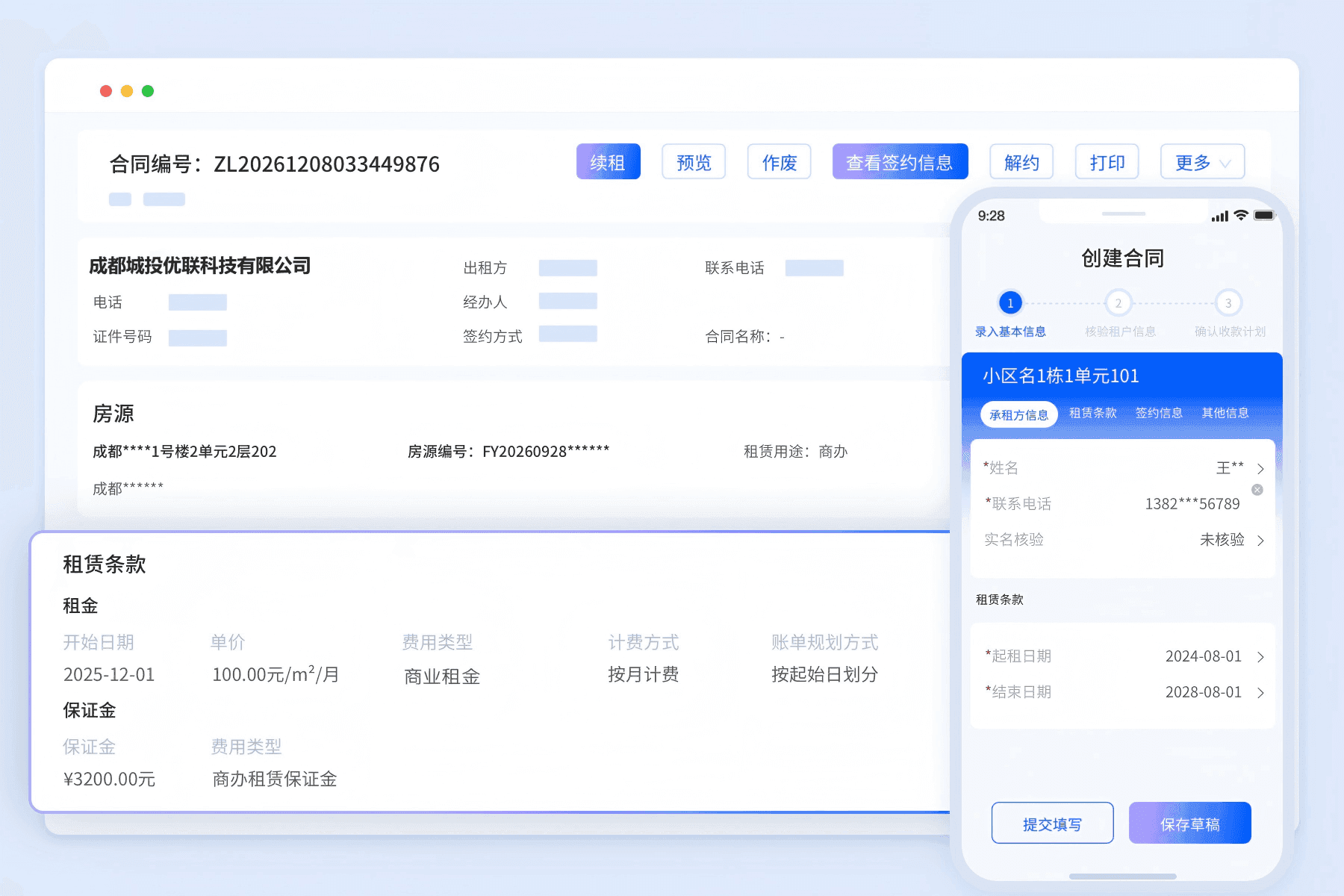This screenshot has height=896, width=1344.
Task: Open the 姓名 row chevron
Action: click(1260, 469)
